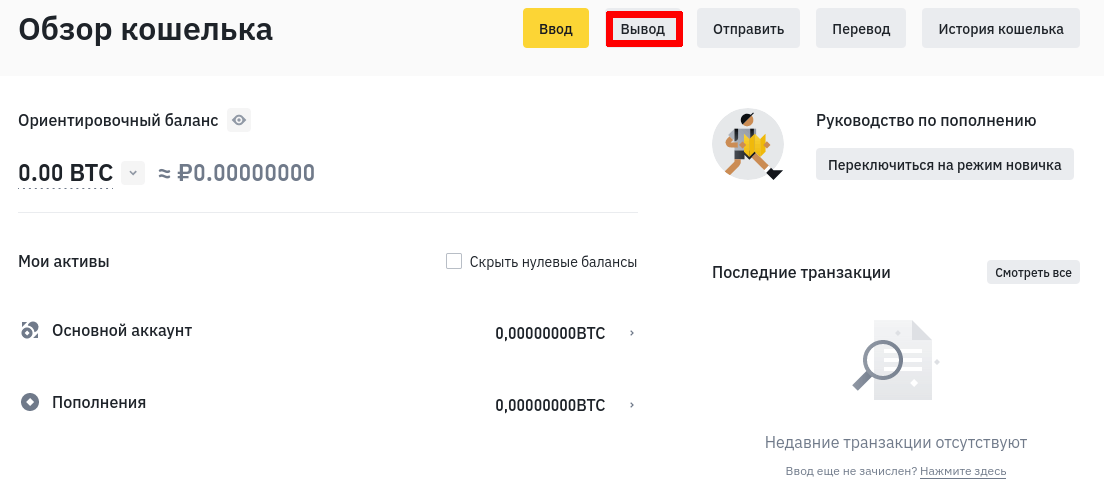Click the 0.00 BTC balance amount
This screenshot has width=1104, height=483.
65,173
